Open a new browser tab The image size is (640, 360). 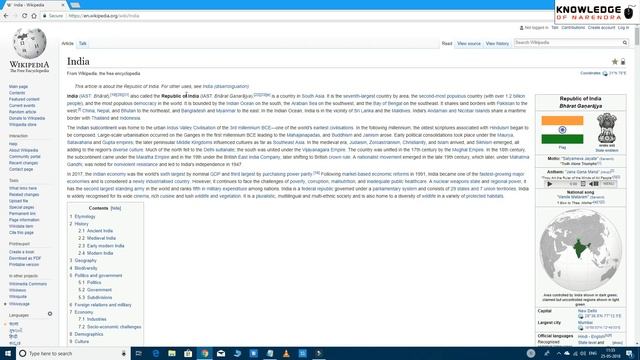75,5
